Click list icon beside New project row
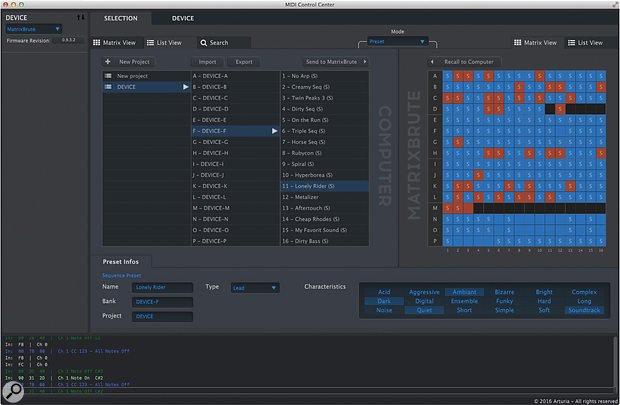 click(108, 76)
